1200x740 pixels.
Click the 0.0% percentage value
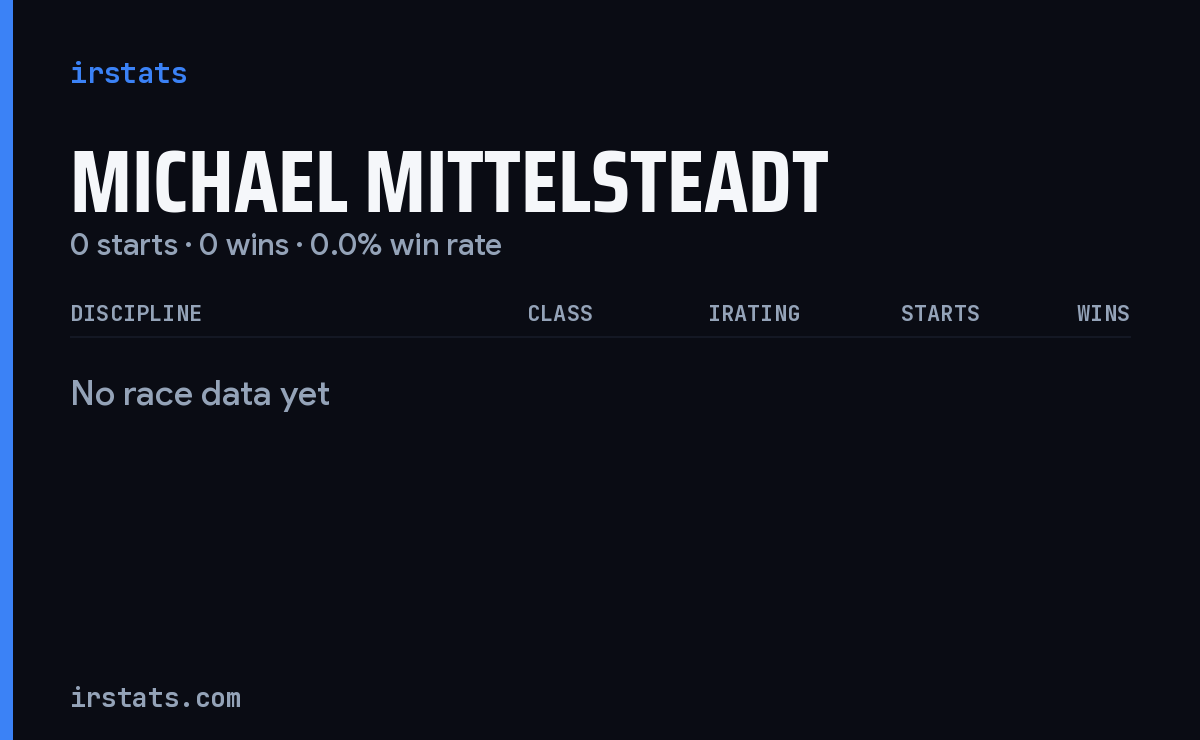(346, 245)
